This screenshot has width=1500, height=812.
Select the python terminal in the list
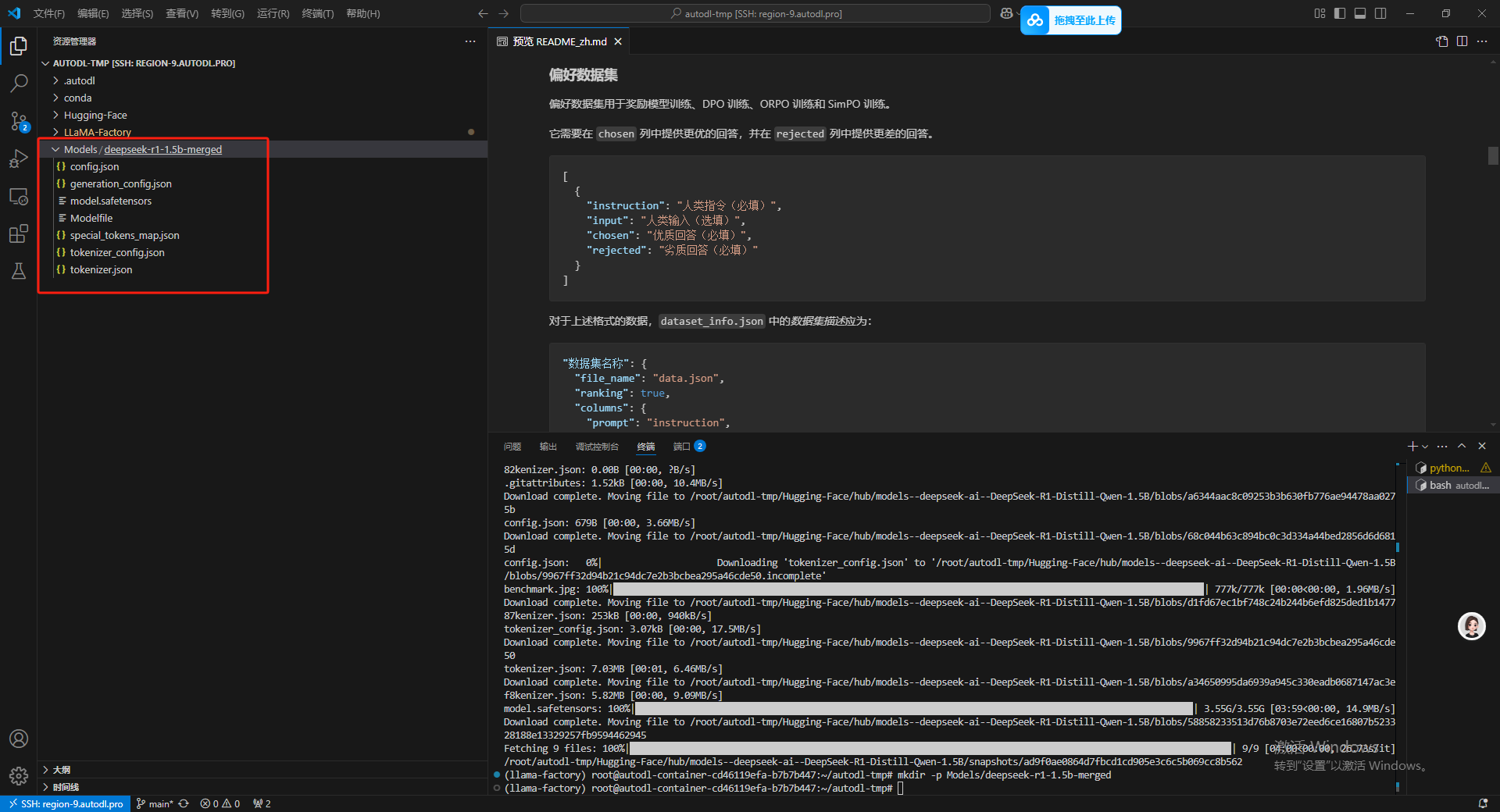tap(1452, 468)
